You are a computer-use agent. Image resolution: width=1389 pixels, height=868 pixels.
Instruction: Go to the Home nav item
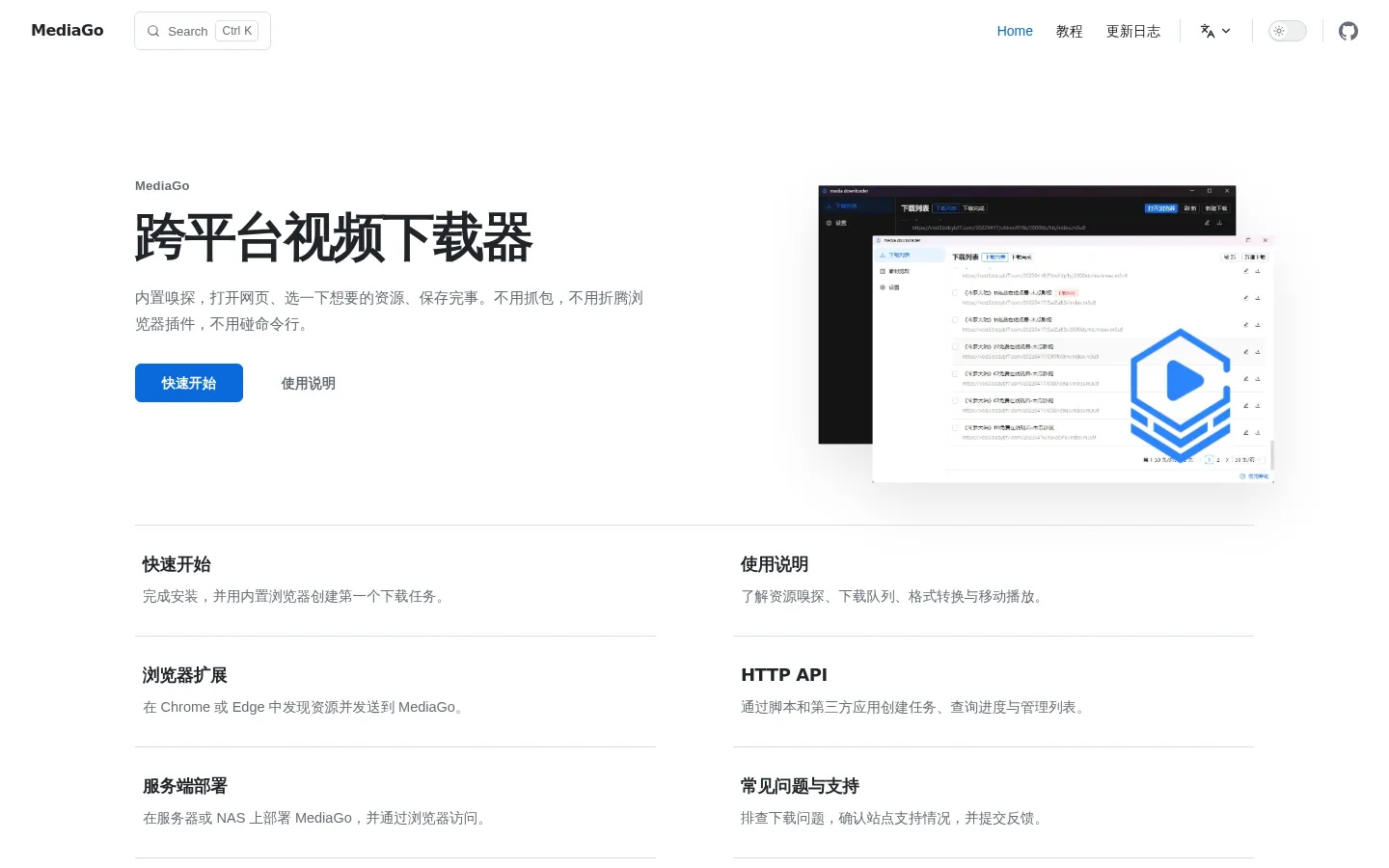pos(1015,31)
